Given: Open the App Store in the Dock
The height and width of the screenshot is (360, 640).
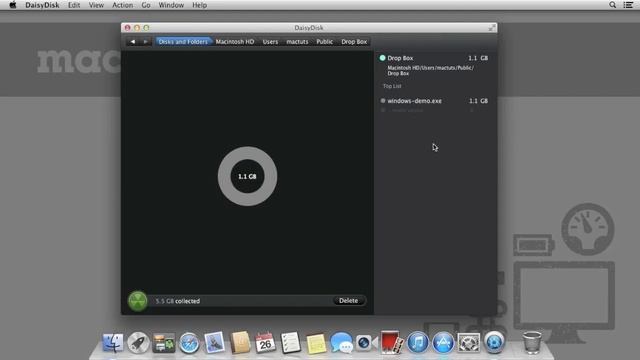Looking at the screenshot, I should 443,342.
